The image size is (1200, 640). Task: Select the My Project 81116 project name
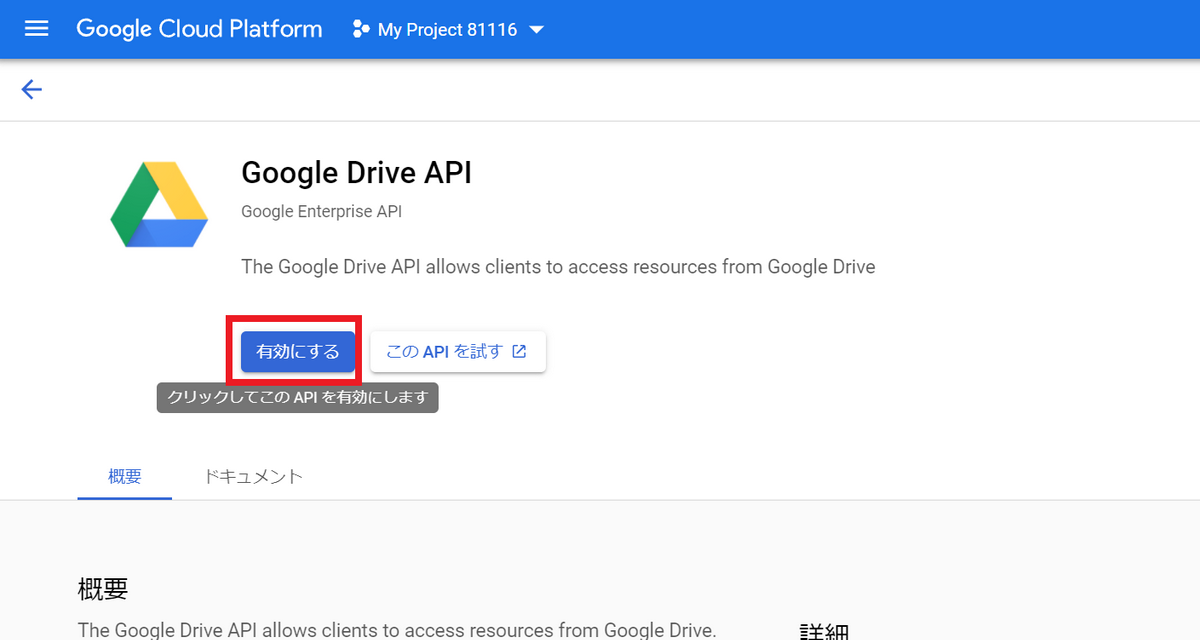click(x=447, y=30)
